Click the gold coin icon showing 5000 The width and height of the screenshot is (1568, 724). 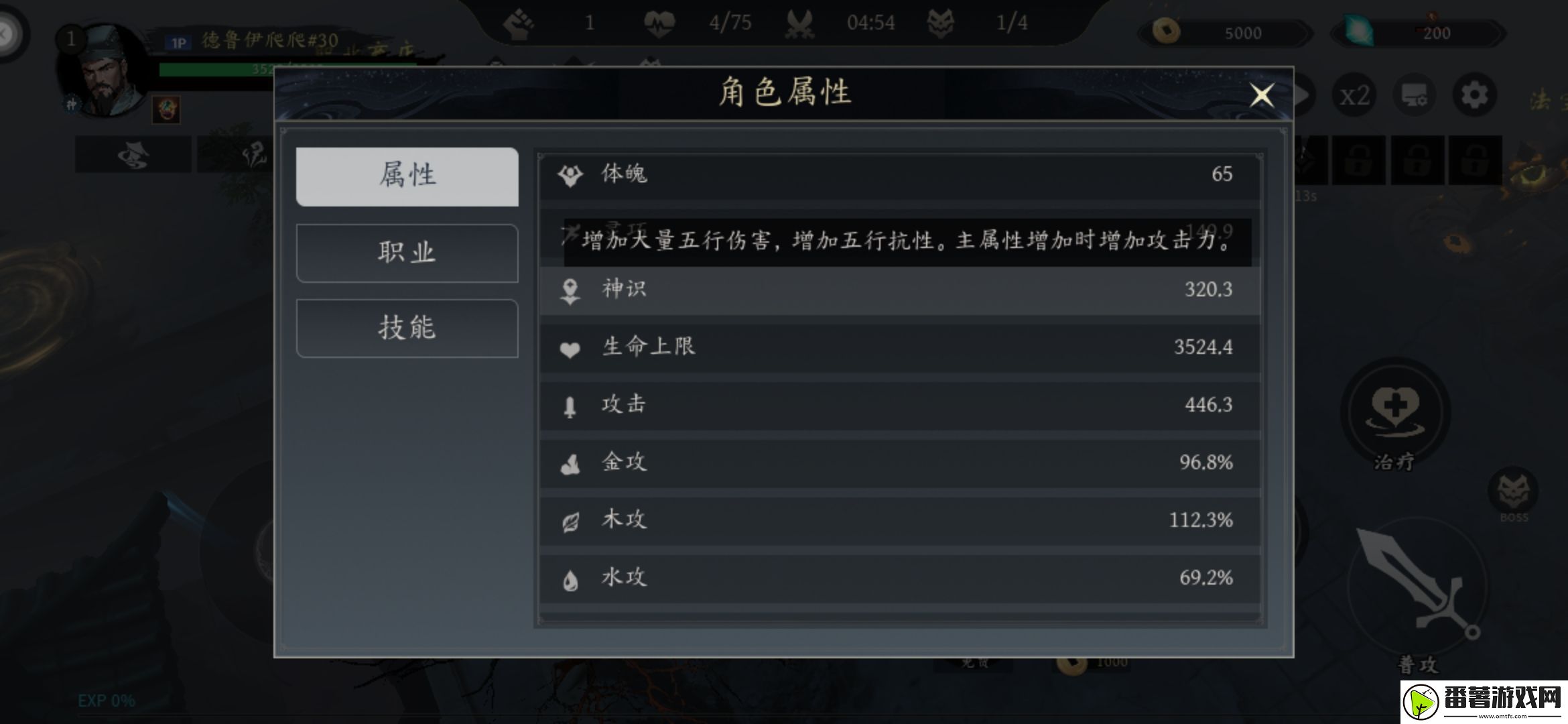coord(1167,30)
